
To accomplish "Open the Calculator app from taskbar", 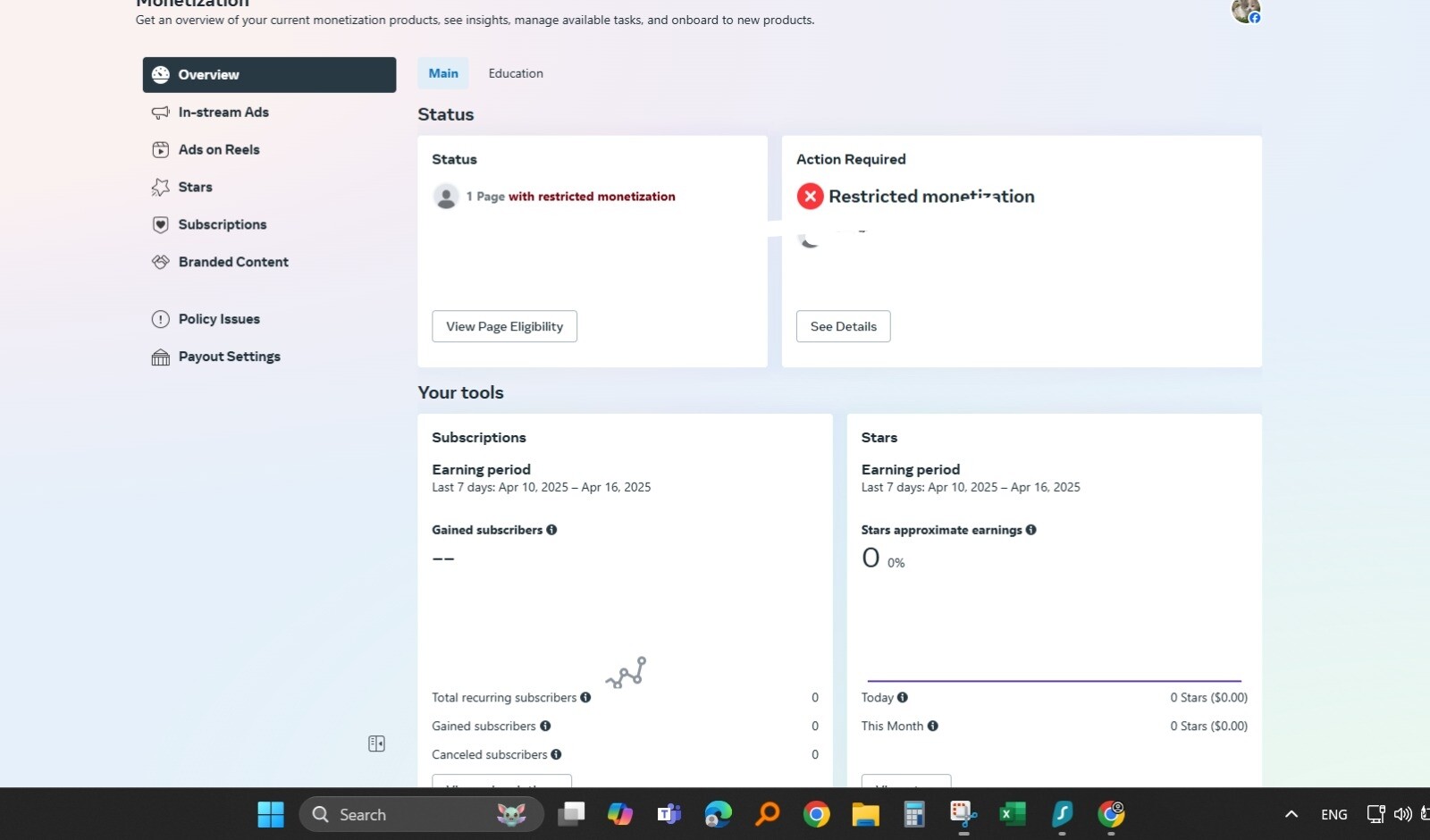I will point(914,815).
